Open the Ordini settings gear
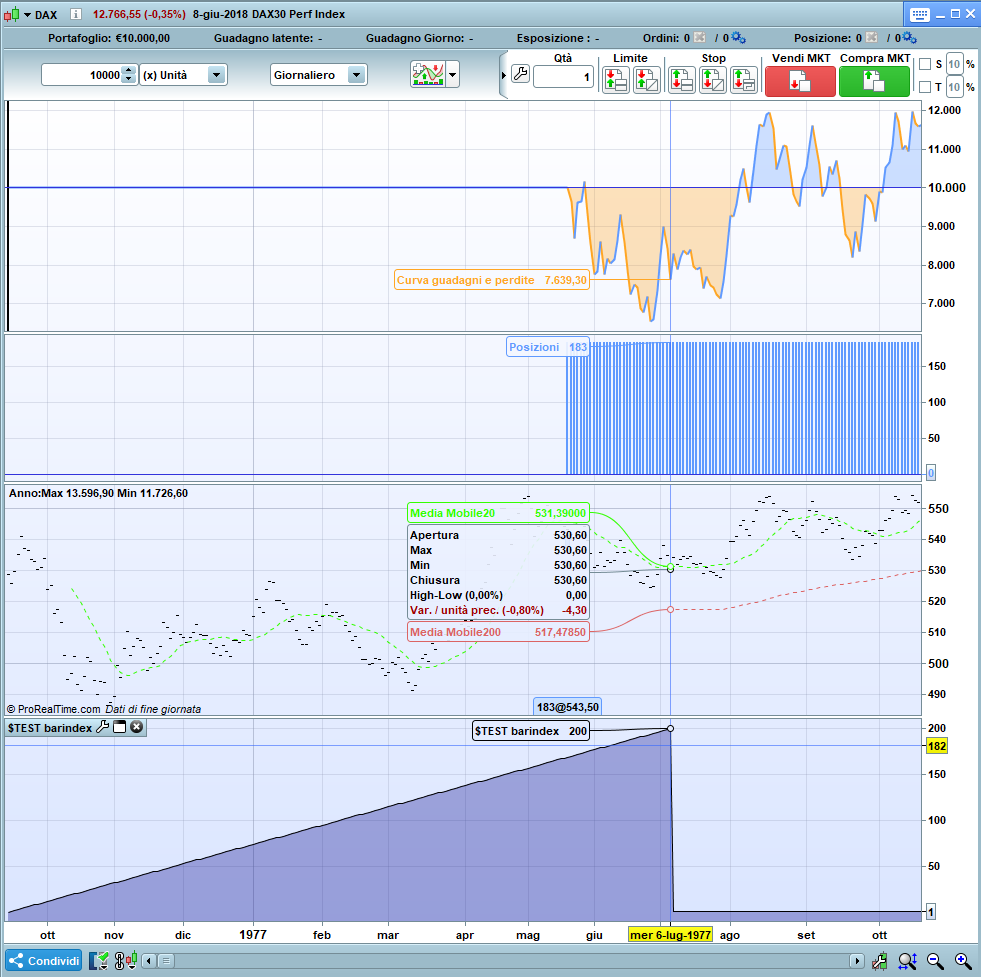The image size is (981, 977). coord(739,38)
